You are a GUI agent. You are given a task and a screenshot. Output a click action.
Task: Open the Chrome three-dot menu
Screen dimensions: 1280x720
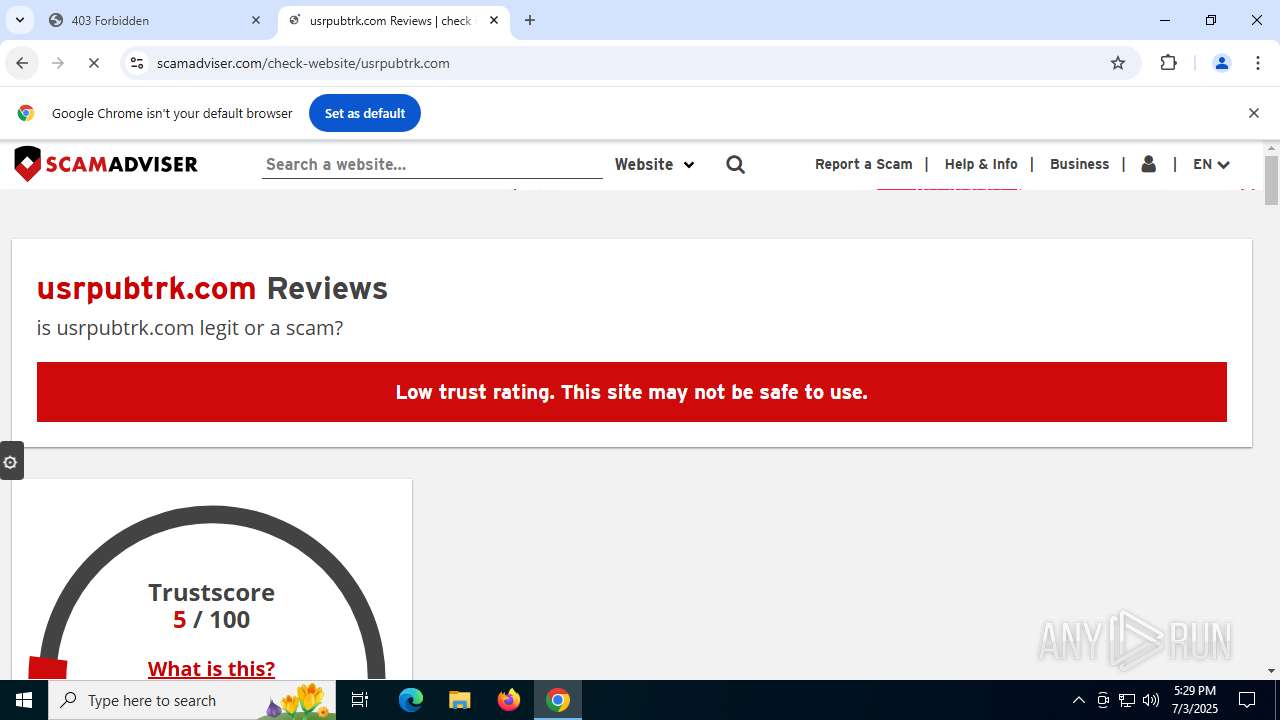[1258, 63]
